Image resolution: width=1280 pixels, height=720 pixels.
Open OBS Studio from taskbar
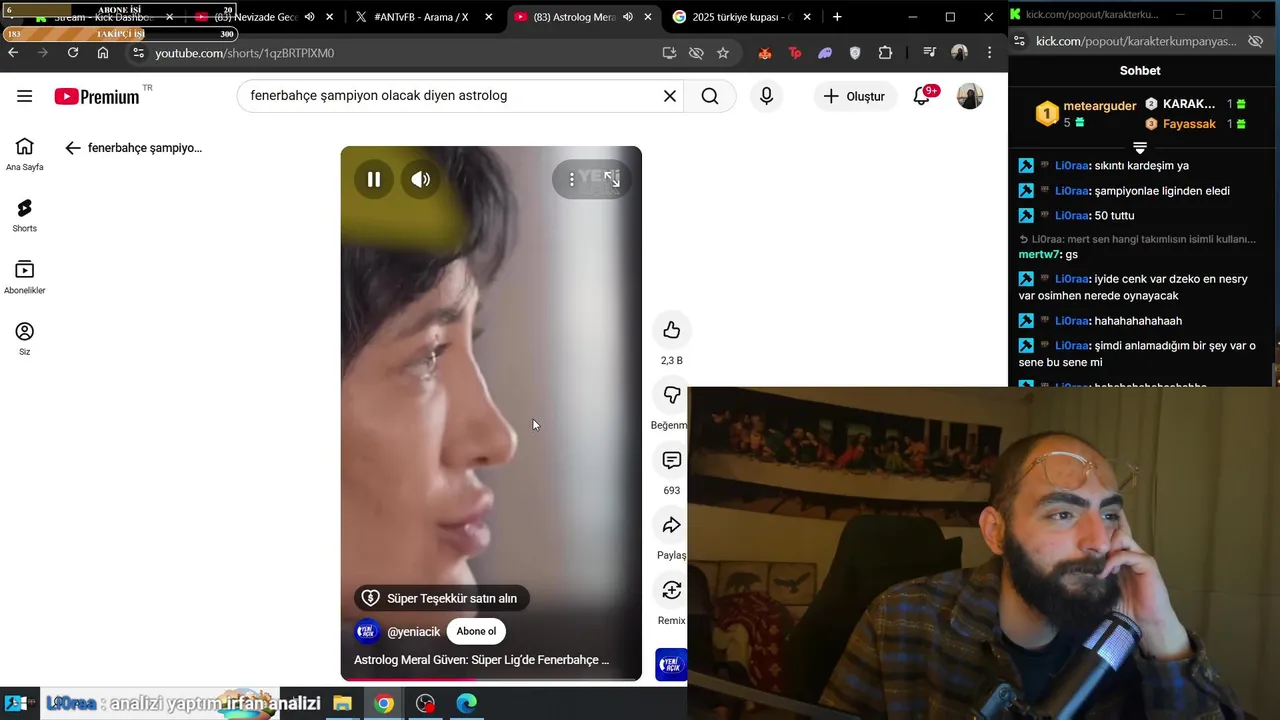click(426, 704)
